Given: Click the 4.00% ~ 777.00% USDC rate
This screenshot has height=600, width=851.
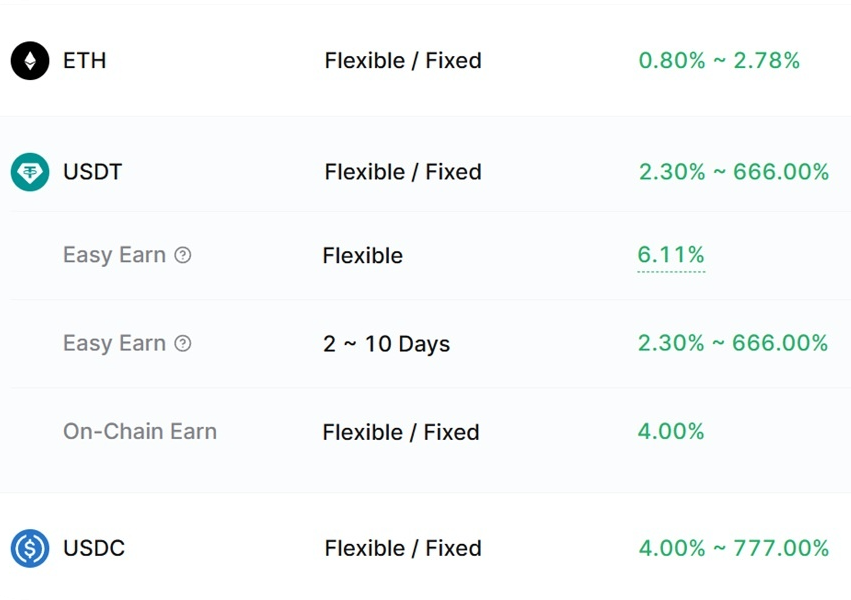Looking at the screenshot, I should (x=733, y=548).
